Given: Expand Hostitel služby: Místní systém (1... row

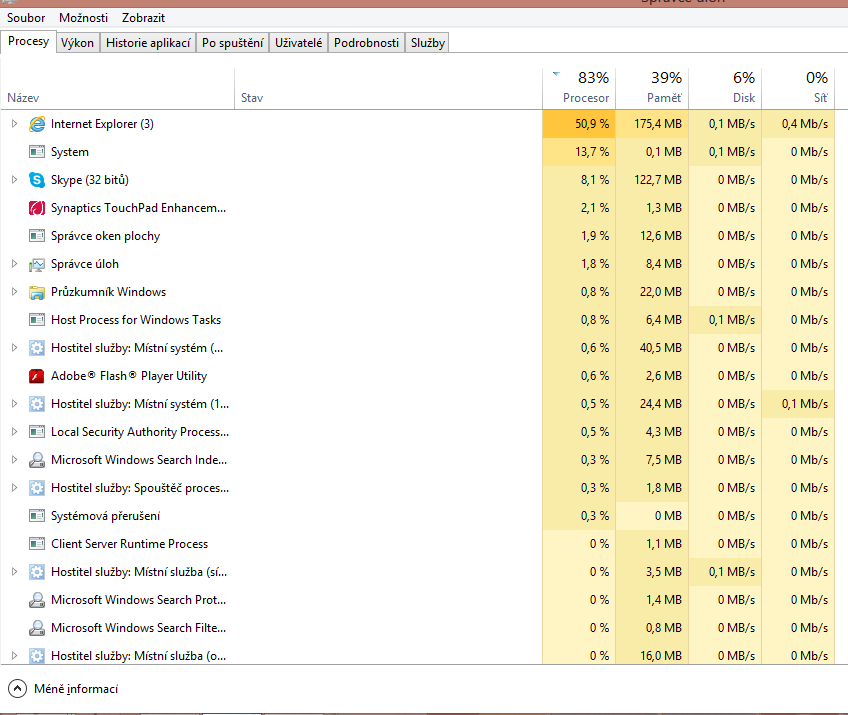Looking at the screenshot, I should point(14,404).
